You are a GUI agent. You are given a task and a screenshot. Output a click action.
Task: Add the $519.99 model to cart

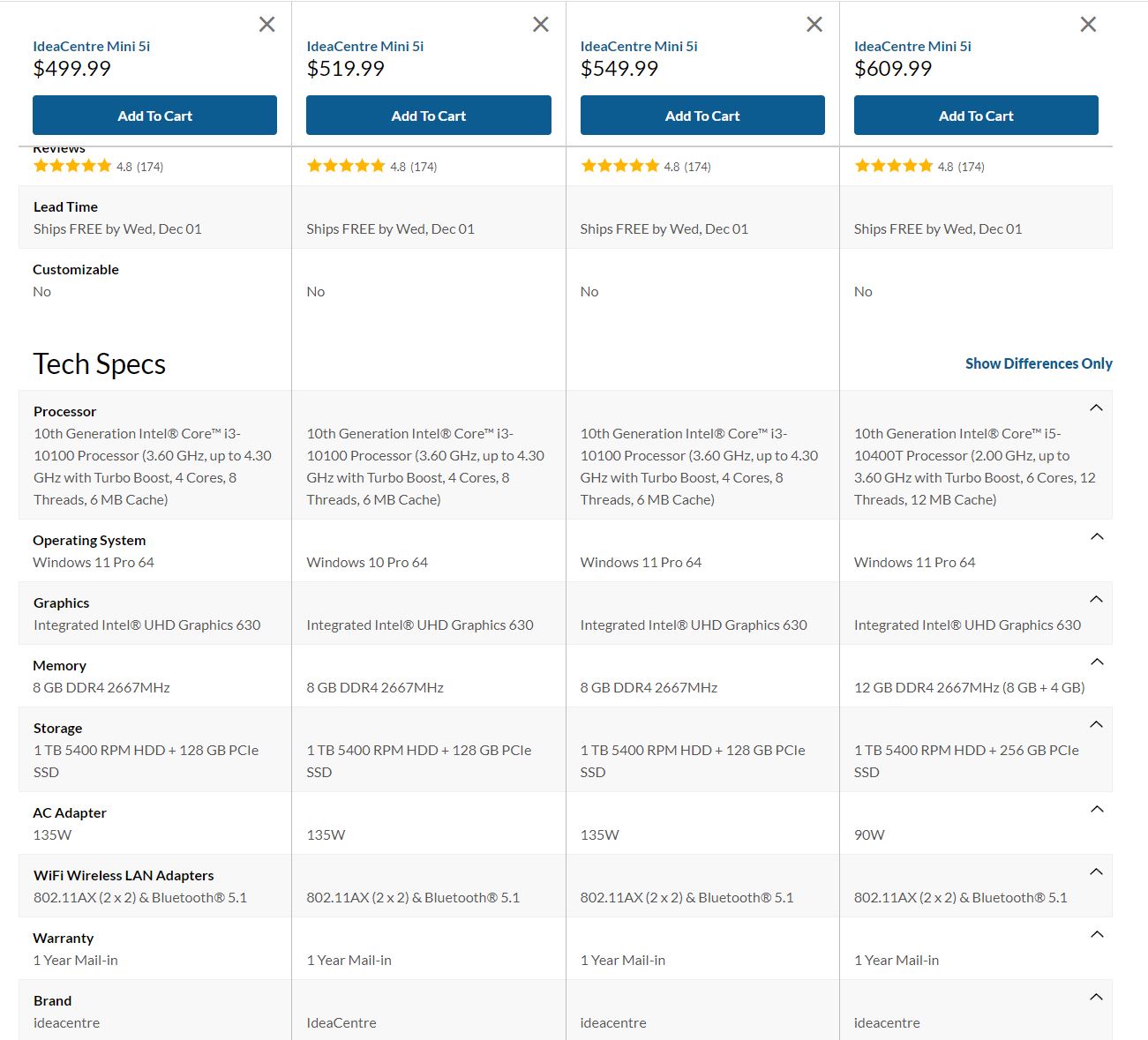[428, 116]
